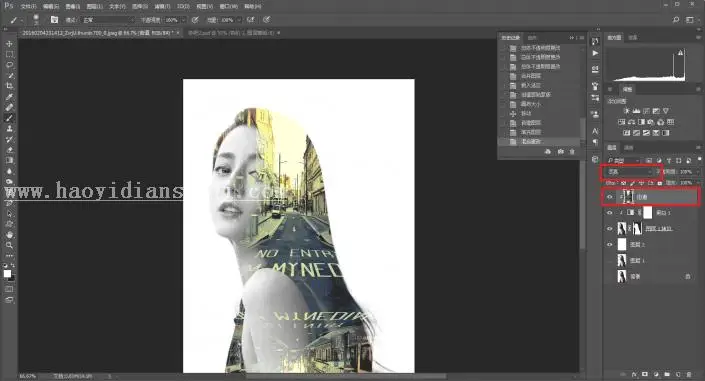Click the foreground color swatch
The height and width of the screenshot is (381, 705).
click(7, 273)
